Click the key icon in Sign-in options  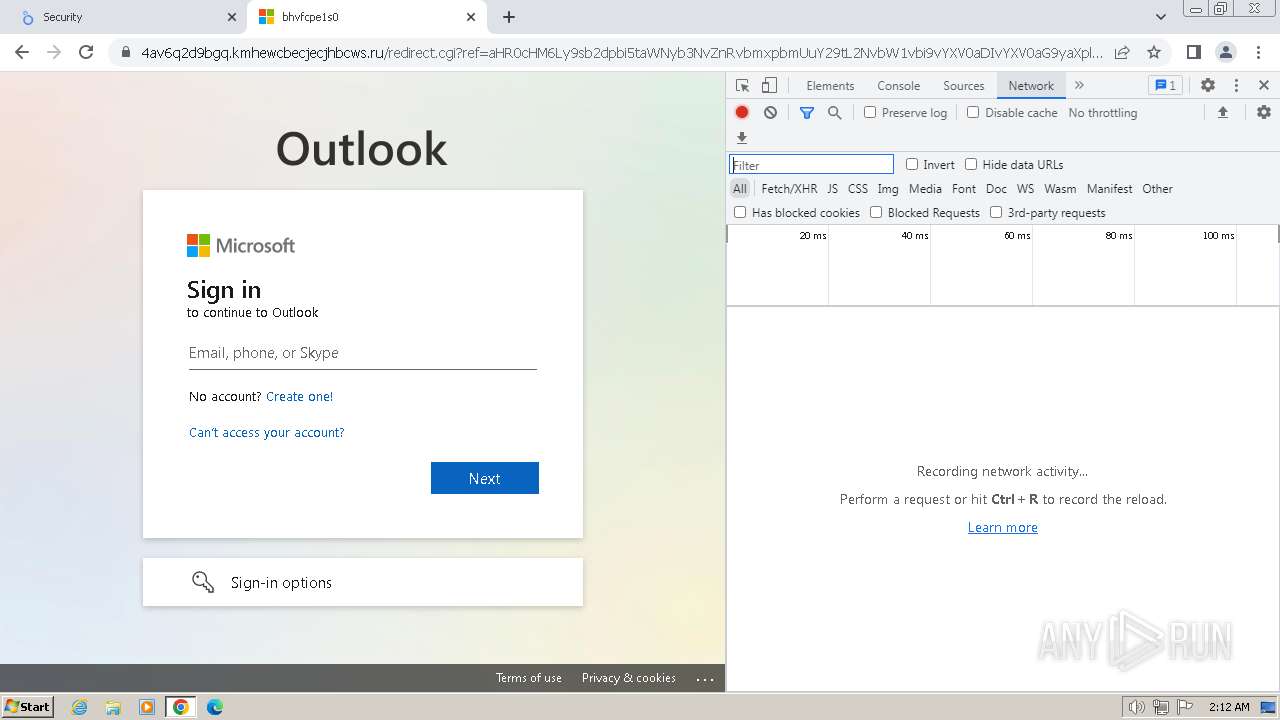point(203,582)
